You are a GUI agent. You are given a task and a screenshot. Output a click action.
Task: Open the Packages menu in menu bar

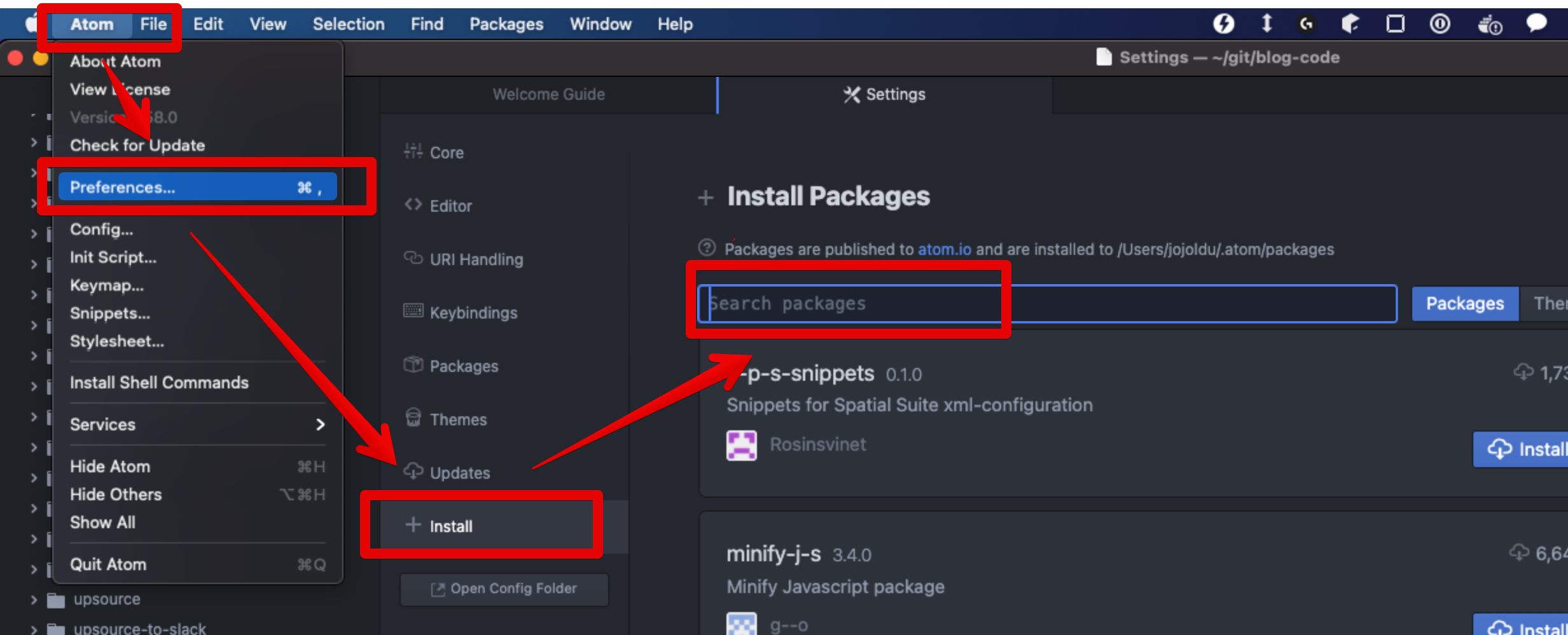coord(506,24)
